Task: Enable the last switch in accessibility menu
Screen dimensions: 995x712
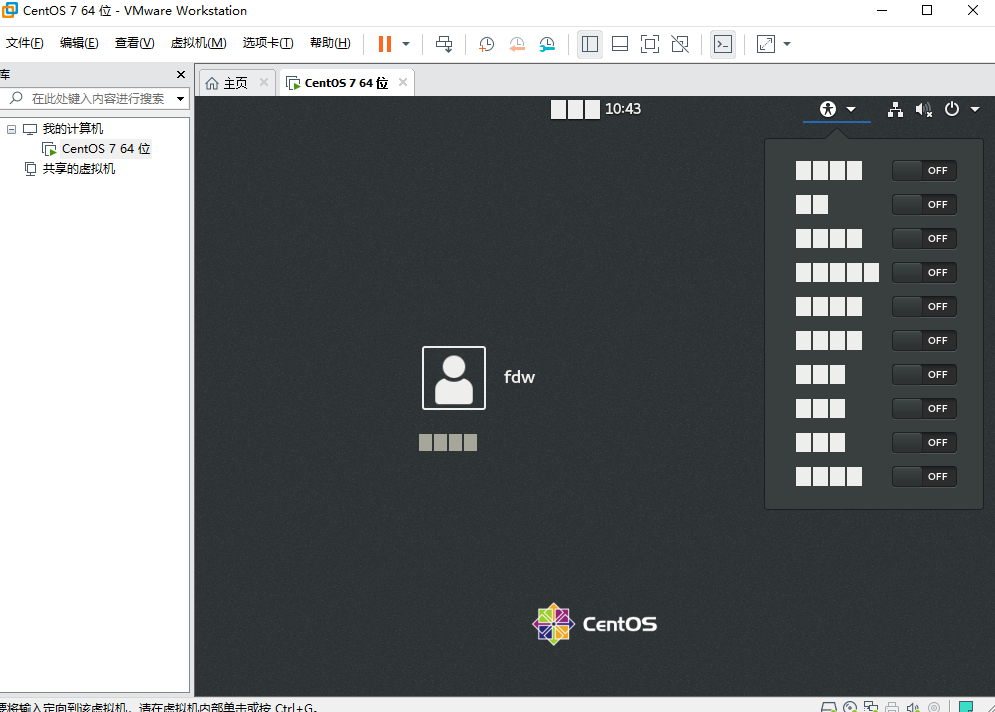Action: (x=923, y=476)
